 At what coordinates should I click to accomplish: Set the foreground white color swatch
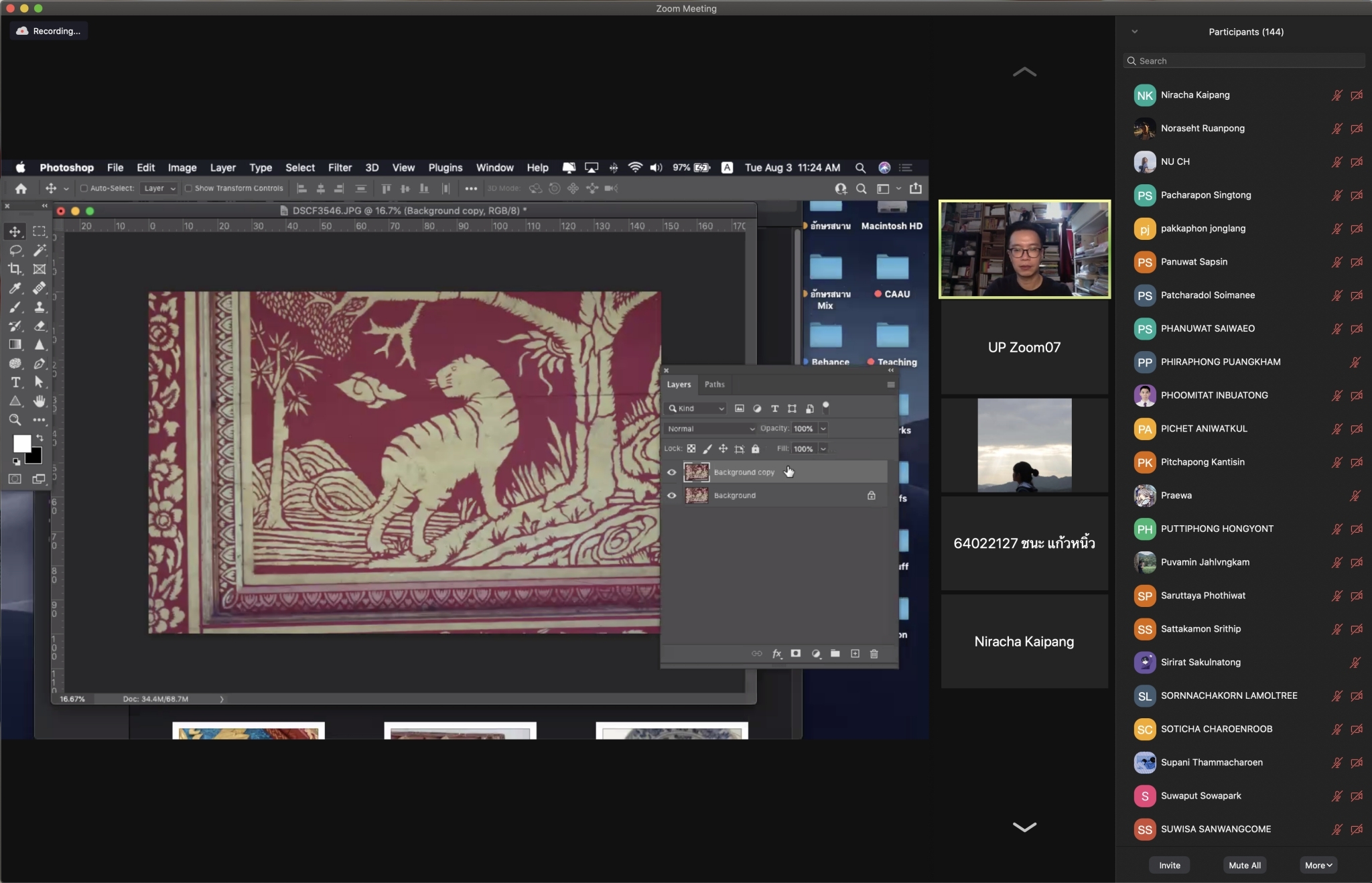pyautogui.click(x=22, y=444)
